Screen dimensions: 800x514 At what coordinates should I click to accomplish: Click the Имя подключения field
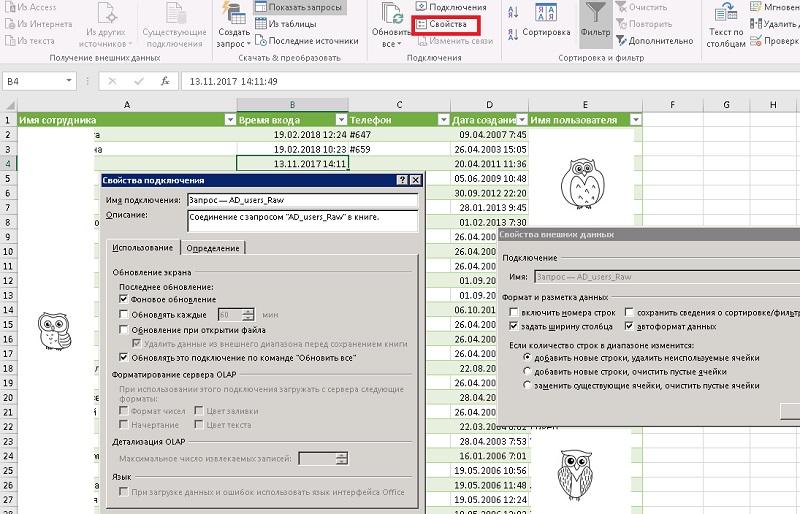tap(303, 200)
